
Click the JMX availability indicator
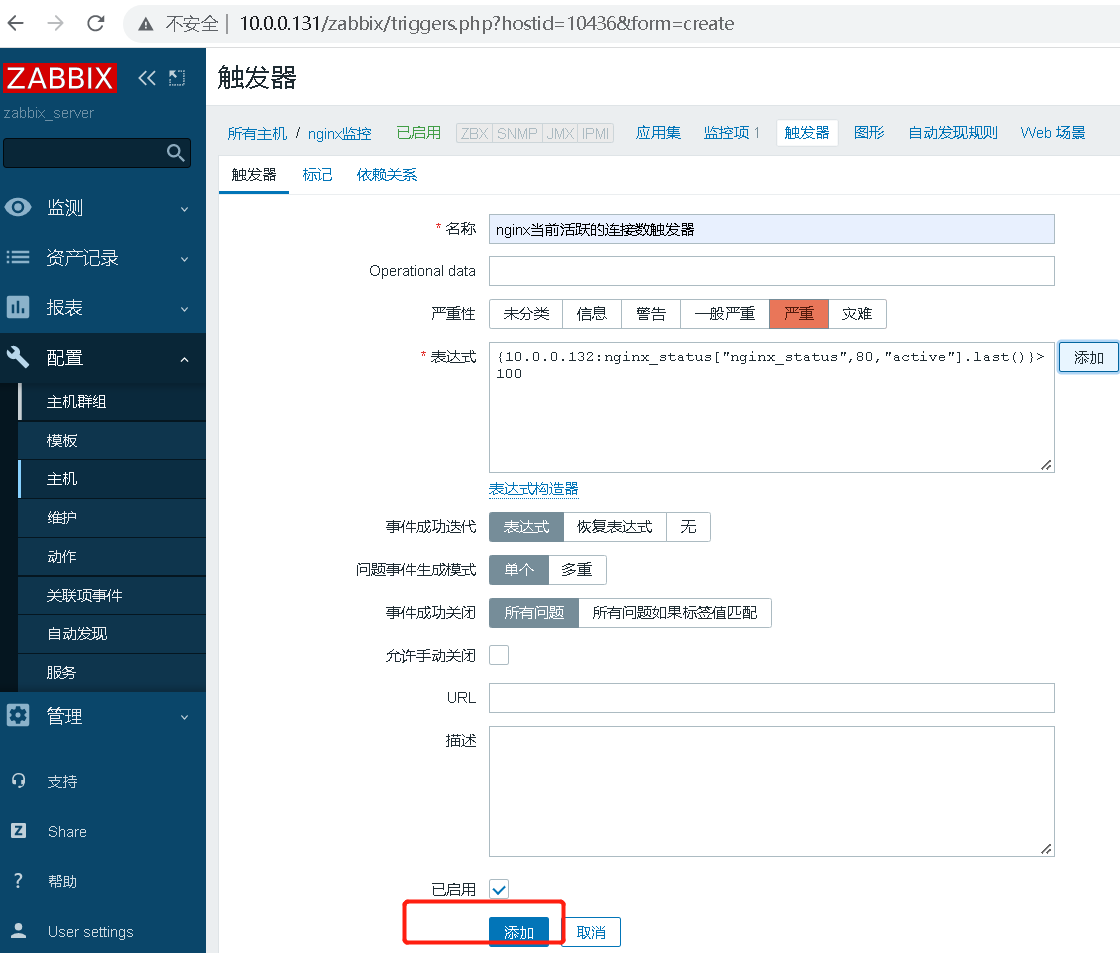tap(560, 134)
